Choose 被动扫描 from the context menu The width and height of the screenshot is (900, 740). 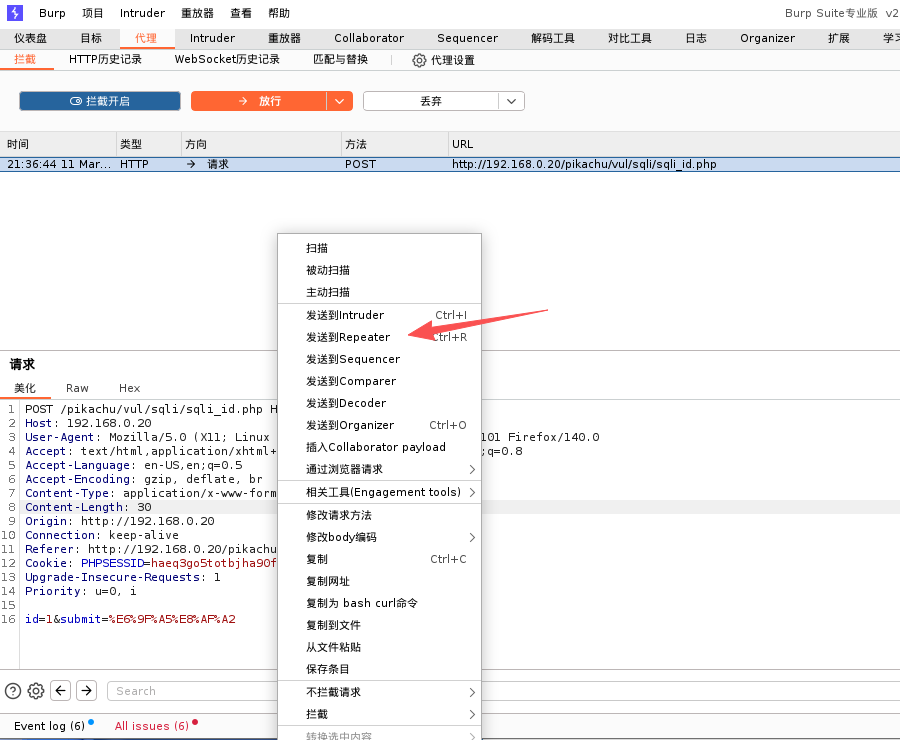pyautogui.click(x=379, y=270)
